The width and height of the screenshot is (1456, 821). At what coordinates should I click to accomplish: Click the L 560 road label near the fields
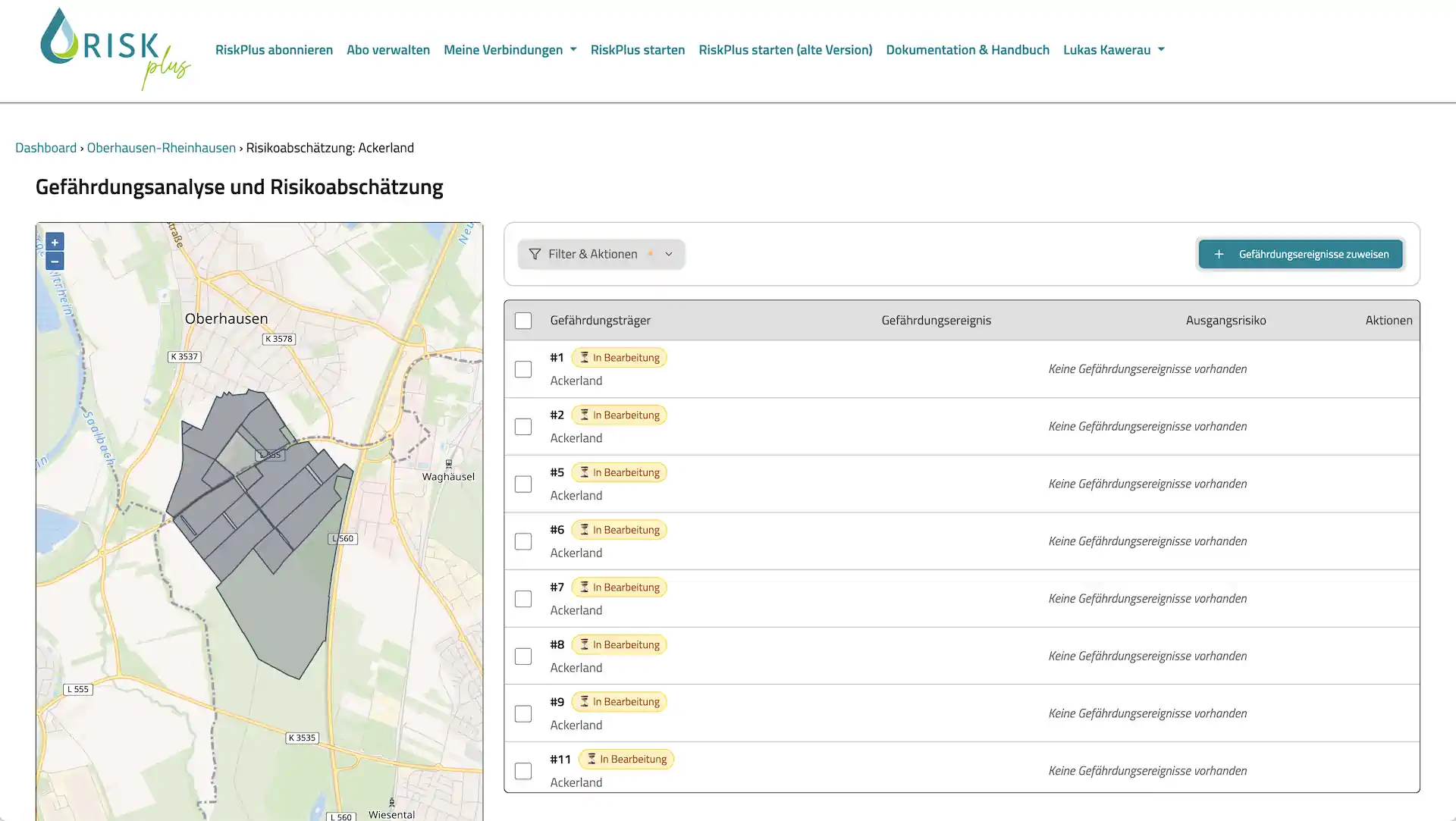[x=343, y=539]
